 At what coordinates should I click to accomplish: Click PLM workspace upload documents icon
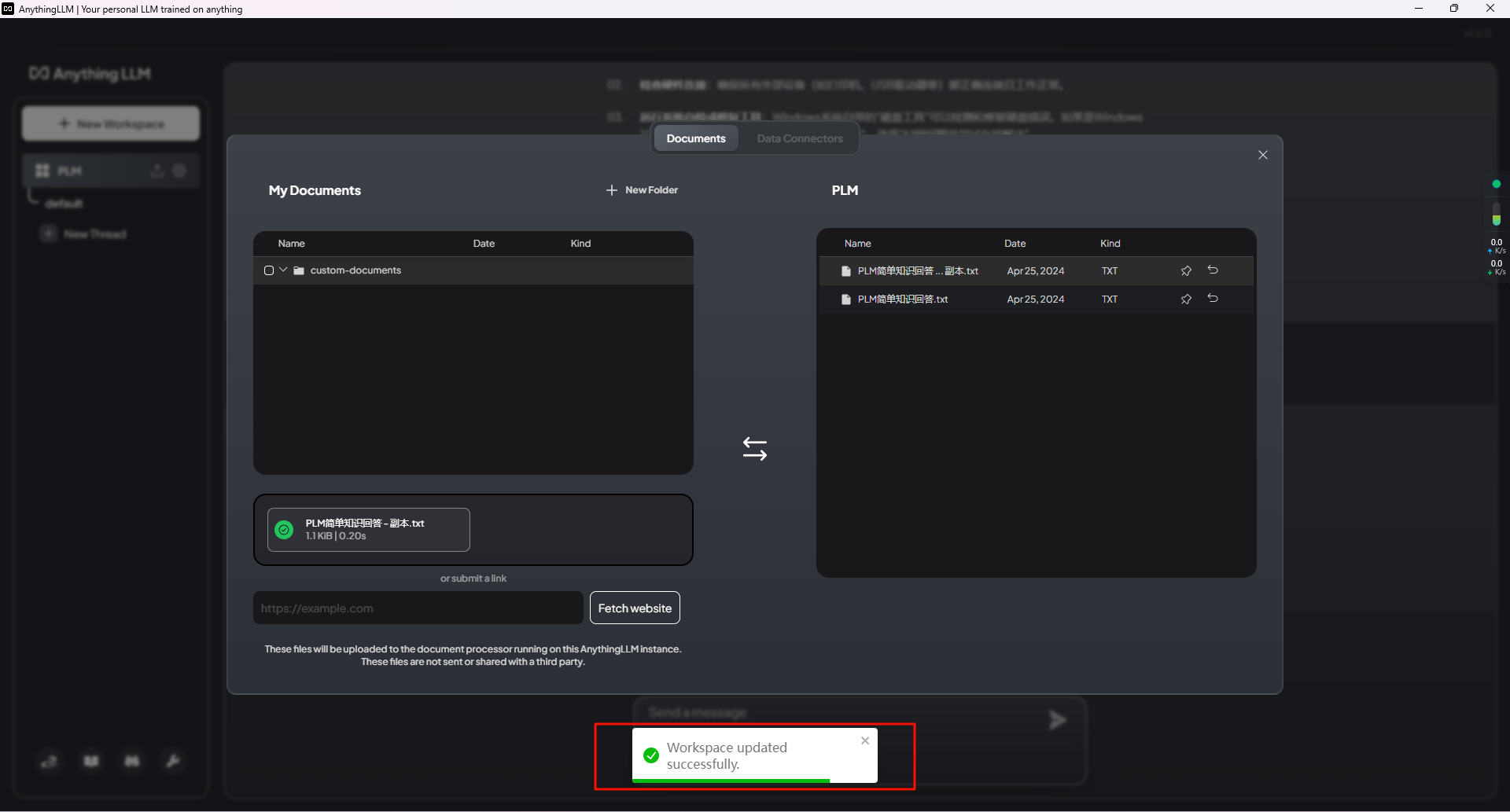pyautogui.click(x=157, y=171)
